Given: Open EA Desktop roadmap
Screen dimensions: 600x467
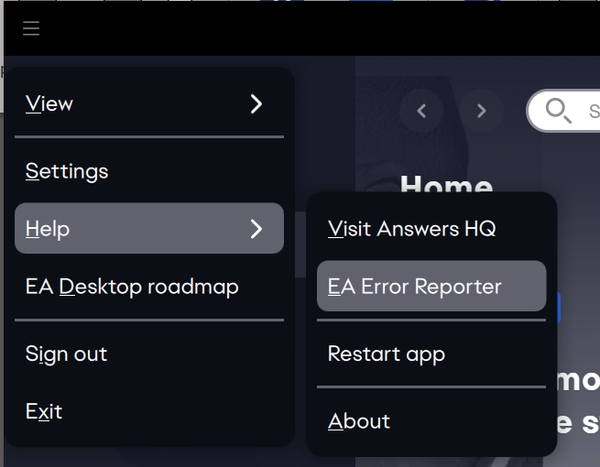Looking at the screenshot, I should coord(149,286).
